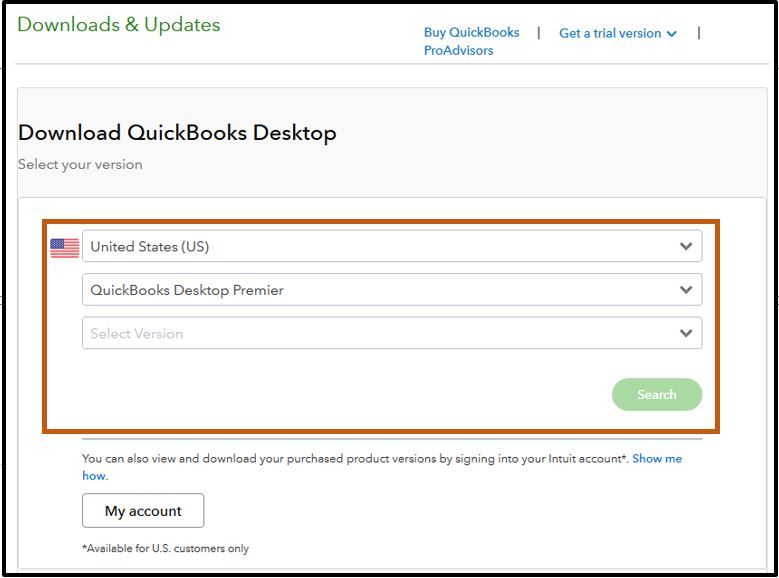Click the Download QuickBooks Desktop heading
Image resolution: width=779 pixels, height=578 pixels.
tap(177, 133)
